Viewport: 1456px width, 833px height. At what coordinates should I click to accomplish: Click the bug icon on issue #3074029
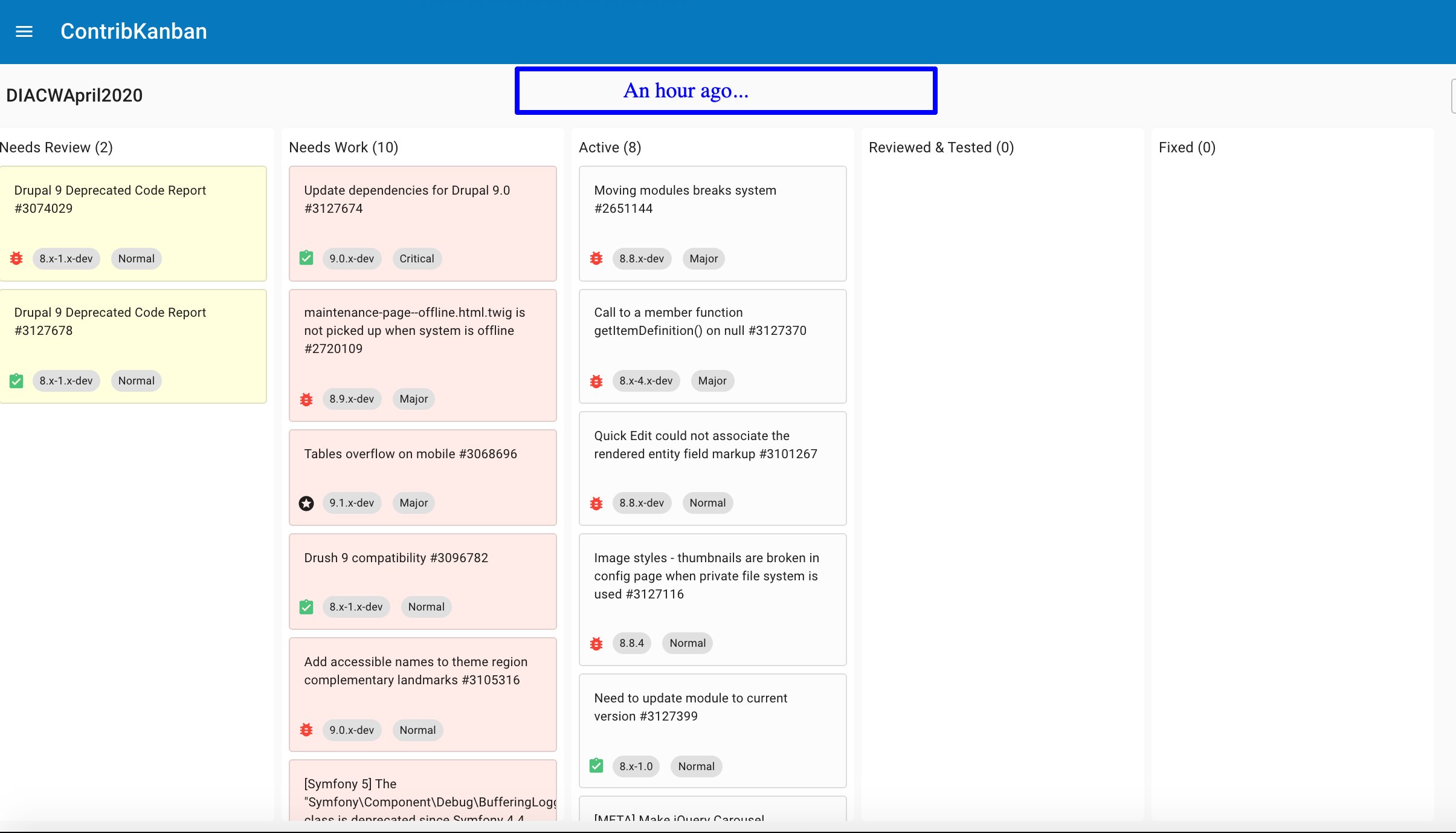(x=16, y=259)
